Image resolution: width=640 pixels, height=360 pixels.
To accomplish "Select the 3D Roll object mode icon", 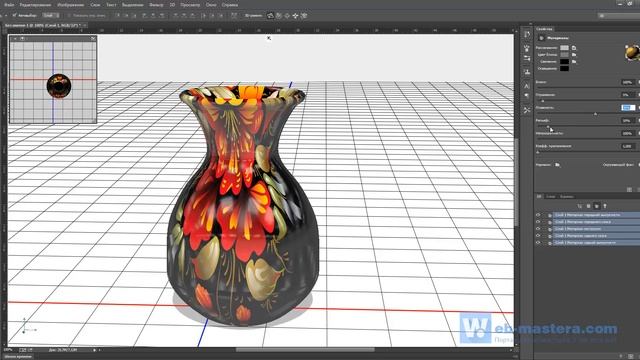I will [279, 16].
